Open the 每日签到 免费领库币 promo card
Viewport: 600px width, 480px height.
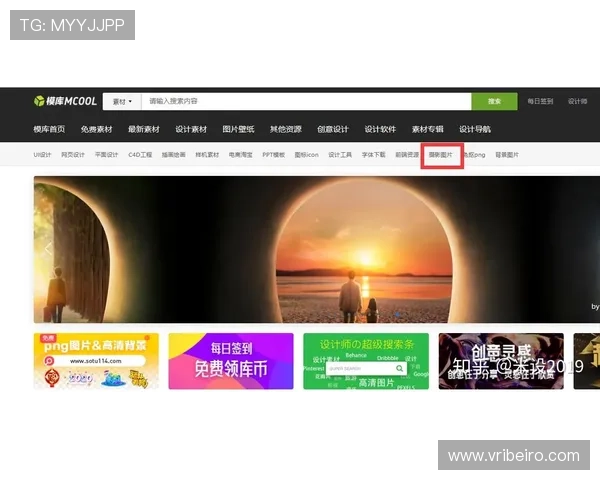tap(231, 361)
